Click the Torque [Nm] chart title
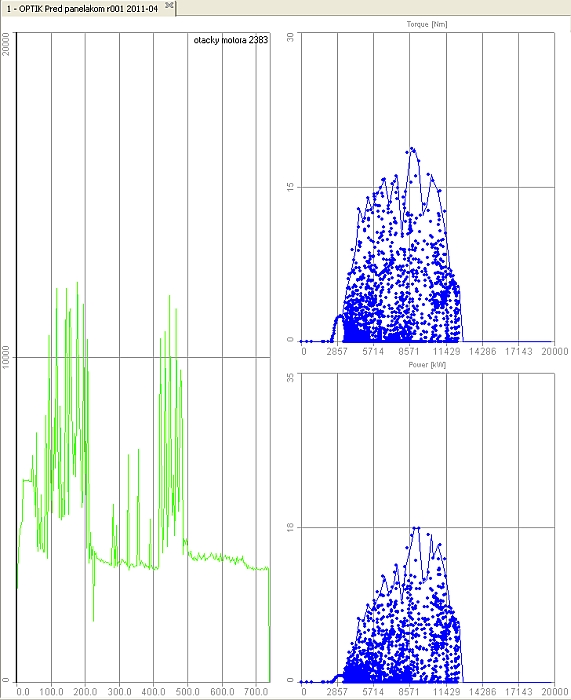This screenshot has width=571, height=700. point(427,24)
